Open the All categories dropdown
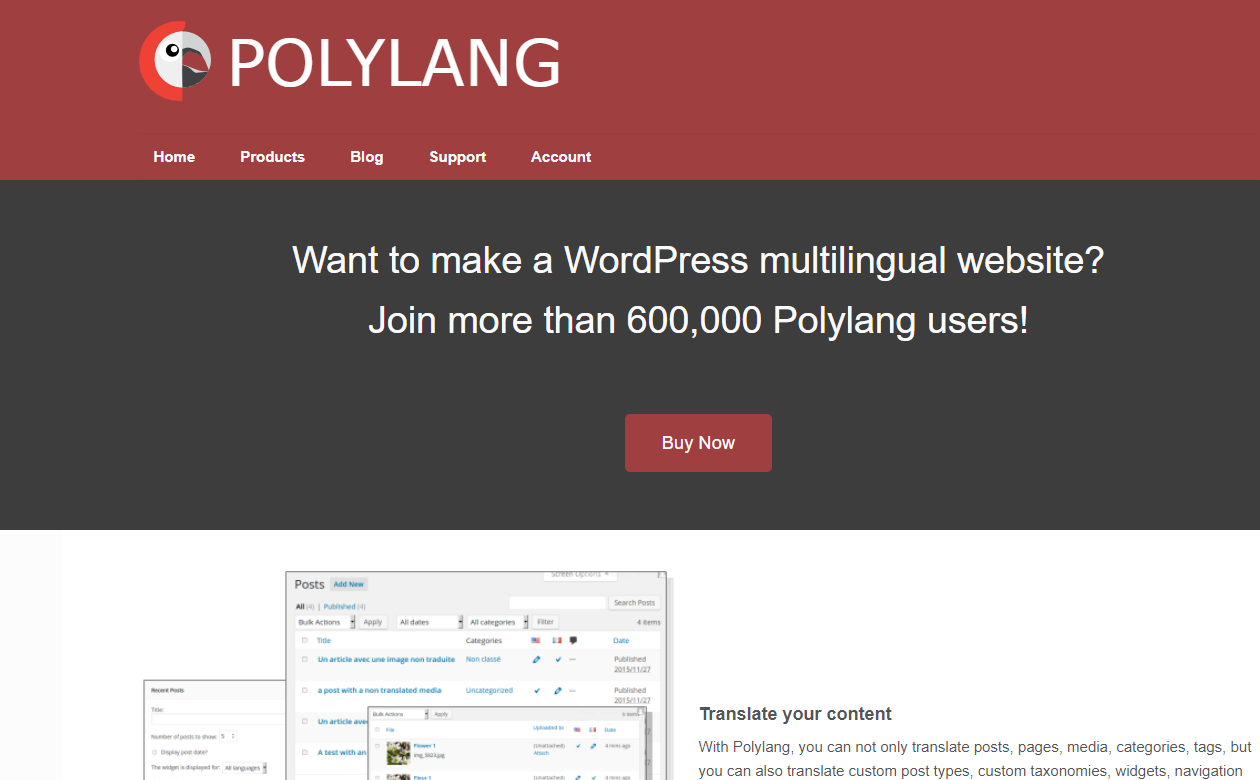 pos(497,622)
